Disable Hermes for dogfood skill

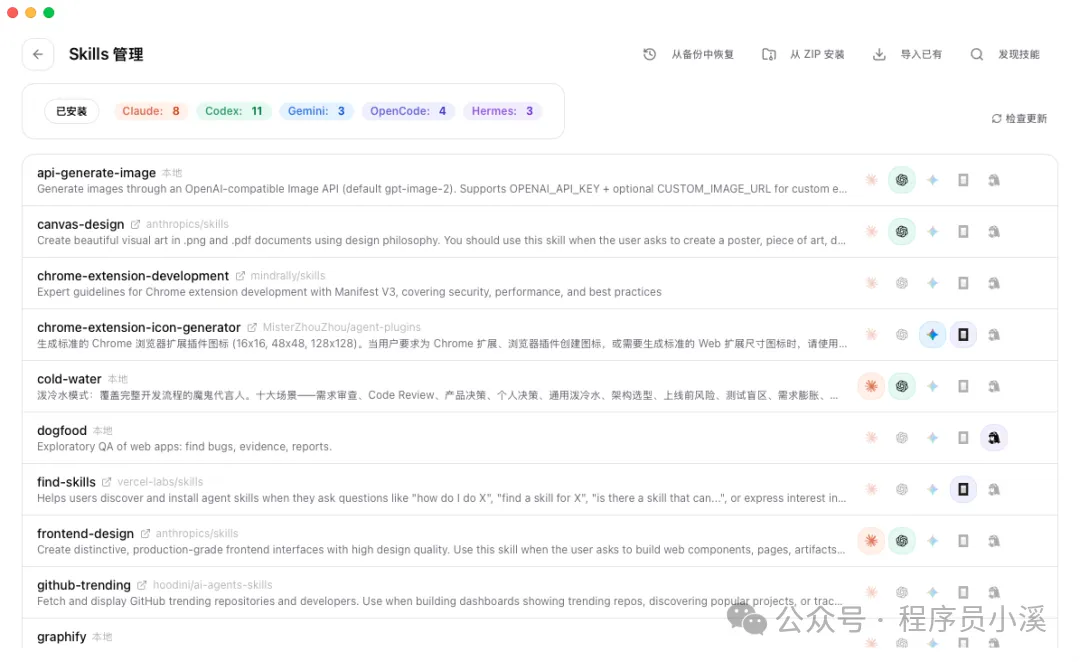(x=994, y=438)
